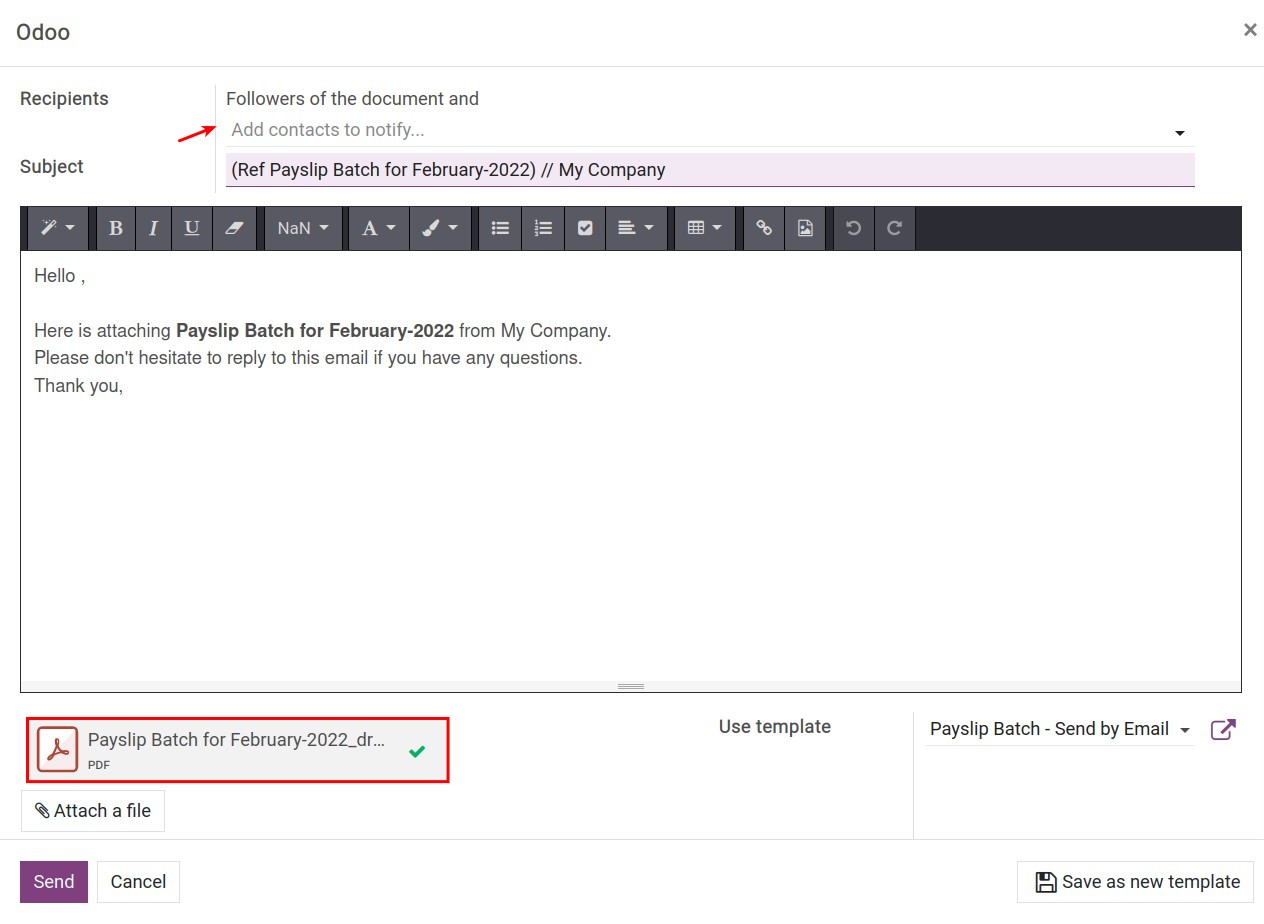Open the Payslip Batch - Send by Email template selector
Image resolution: width=1264 pixels, height=924 pixels.
click(x=1057, y=729)
